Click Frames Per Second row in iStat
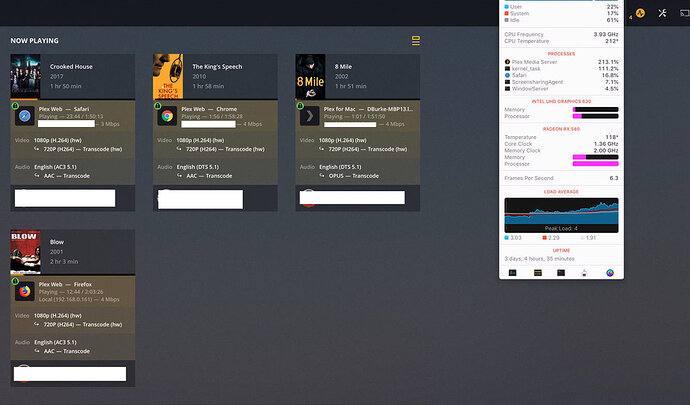Screen dimensions: 690x405 point(561,178)
